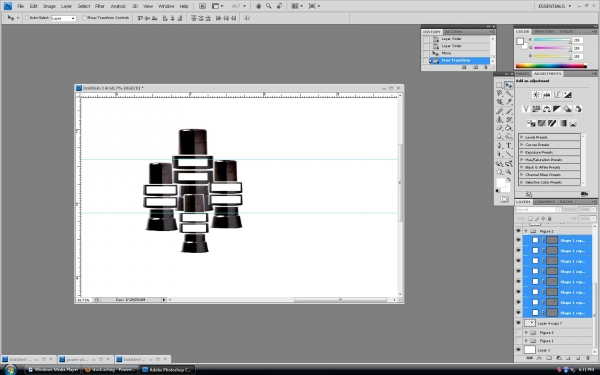Select the Eyedropper tool
Viewport: 600px width, 375px height.
tap(509, 102)
